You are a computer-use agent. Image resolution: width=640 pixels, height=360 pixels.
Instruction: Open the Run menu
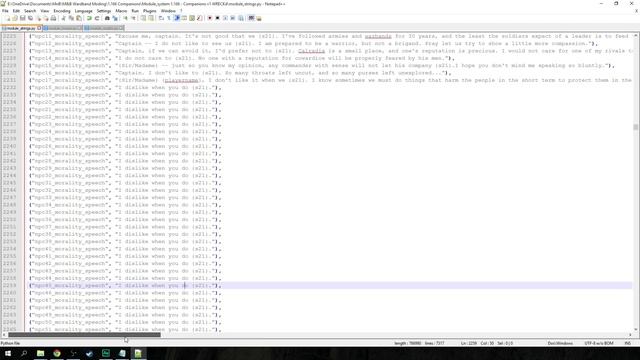click(135, 11)
